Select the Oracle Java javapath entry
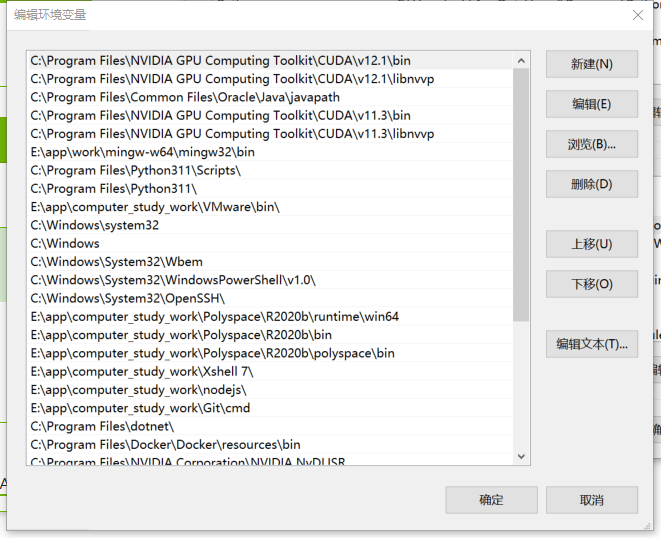Image resolution: width=661 pixels, height=538 pixels. click(x=185, y=97)
